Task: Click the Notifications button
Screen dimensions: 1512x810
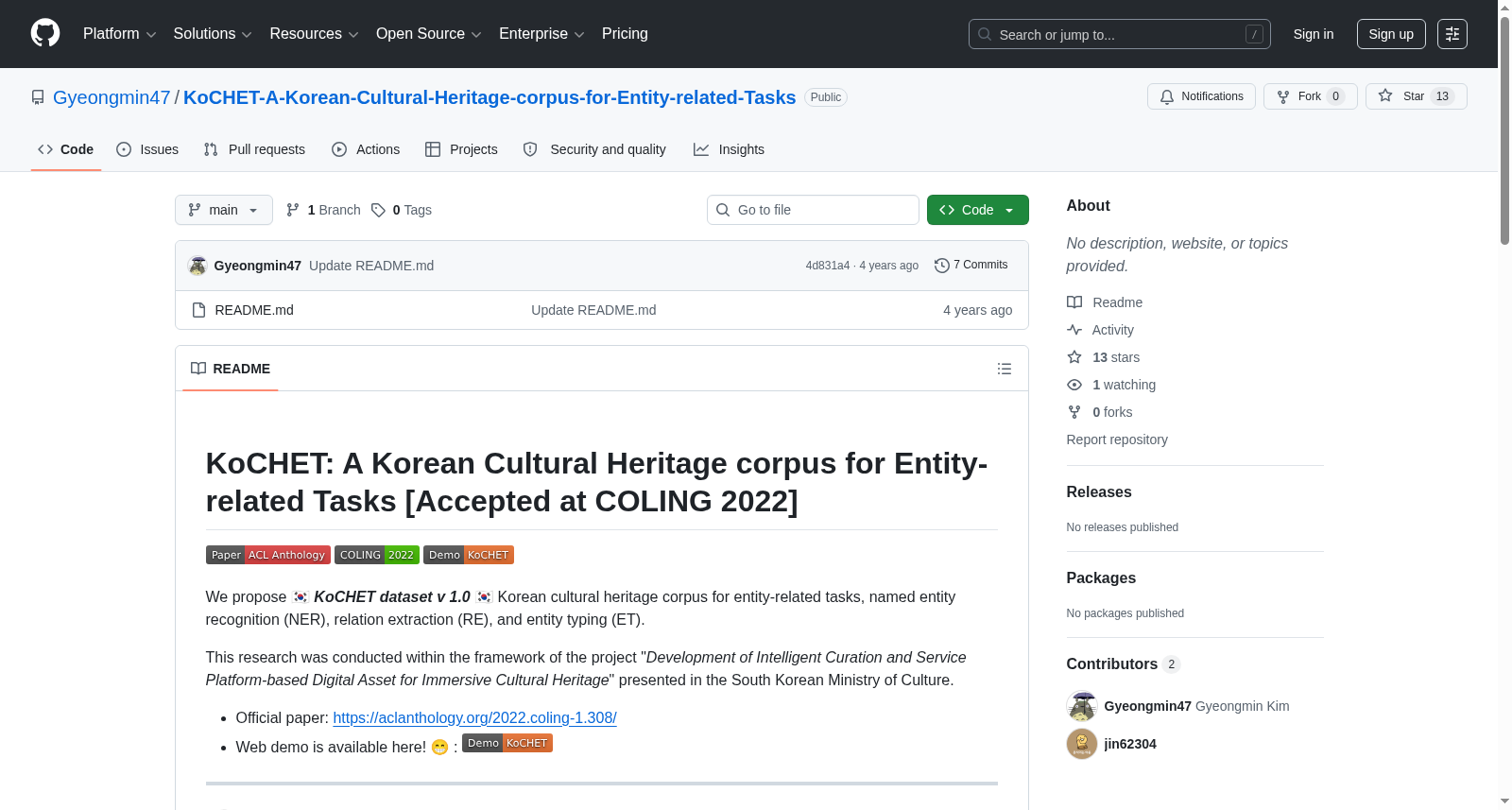Action: pos(1201,96)
